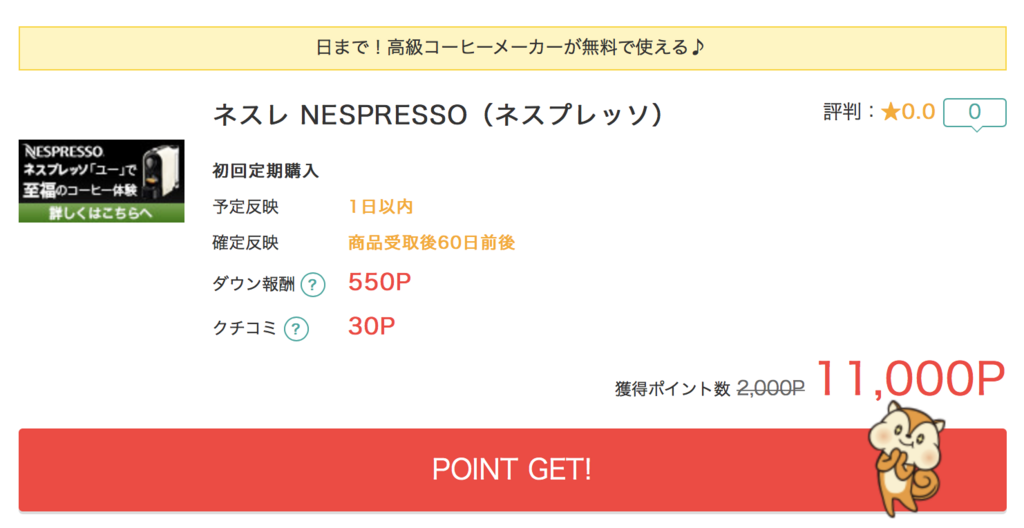Select the ネスレ NESPRESSO title heading
Screen dimensions: 1024x528
point(438,115)
